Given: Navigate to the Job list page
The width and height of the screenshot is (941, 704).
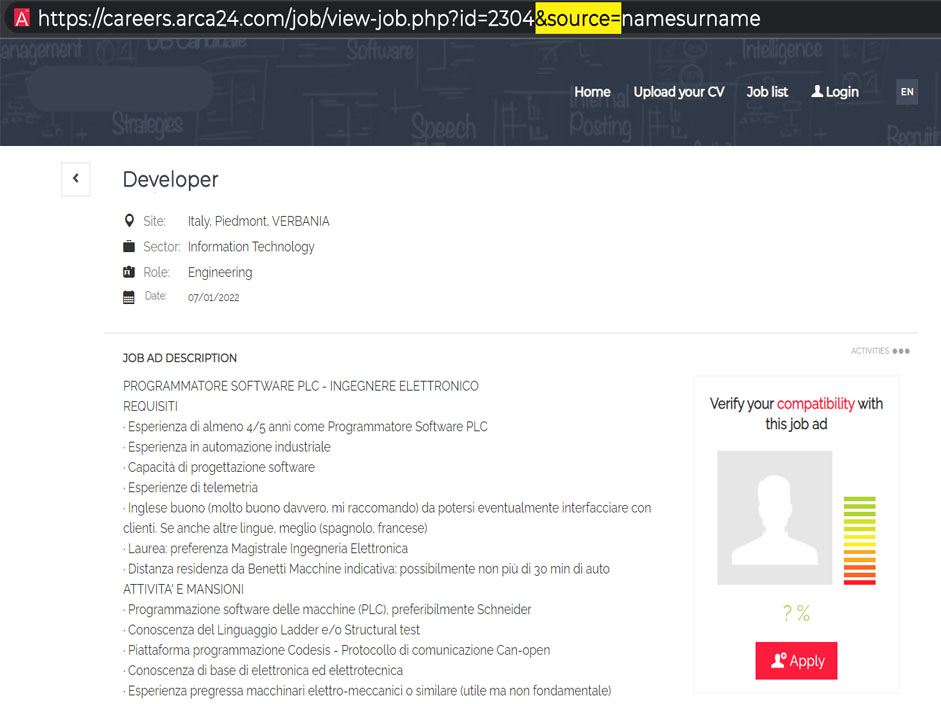Looking at the screenshot, I should (x=766, y=91).
